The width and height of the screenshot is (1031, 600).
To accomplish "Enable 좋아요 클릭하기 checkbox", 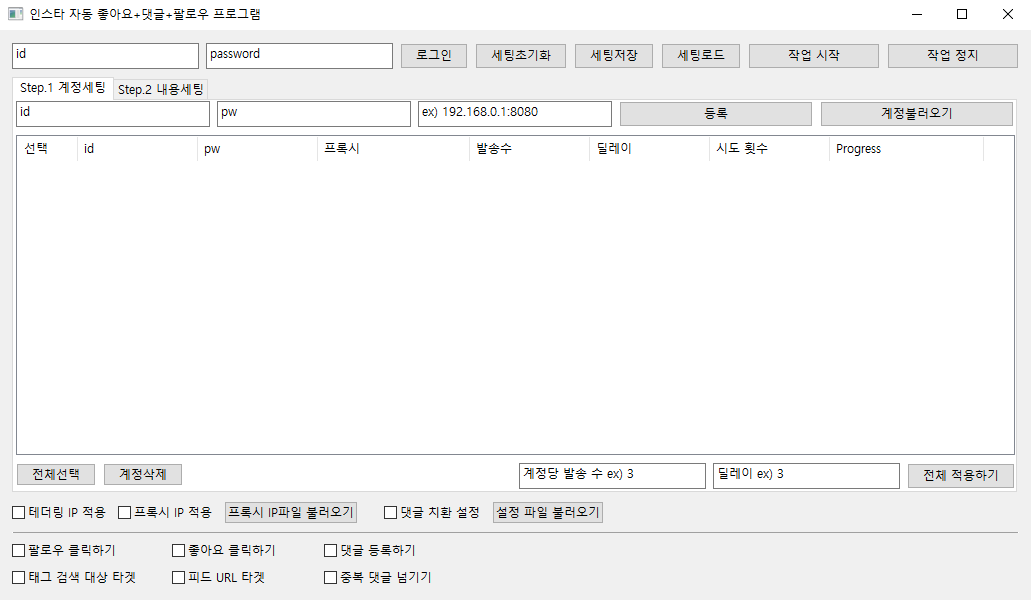I will (x=179, y=550).
